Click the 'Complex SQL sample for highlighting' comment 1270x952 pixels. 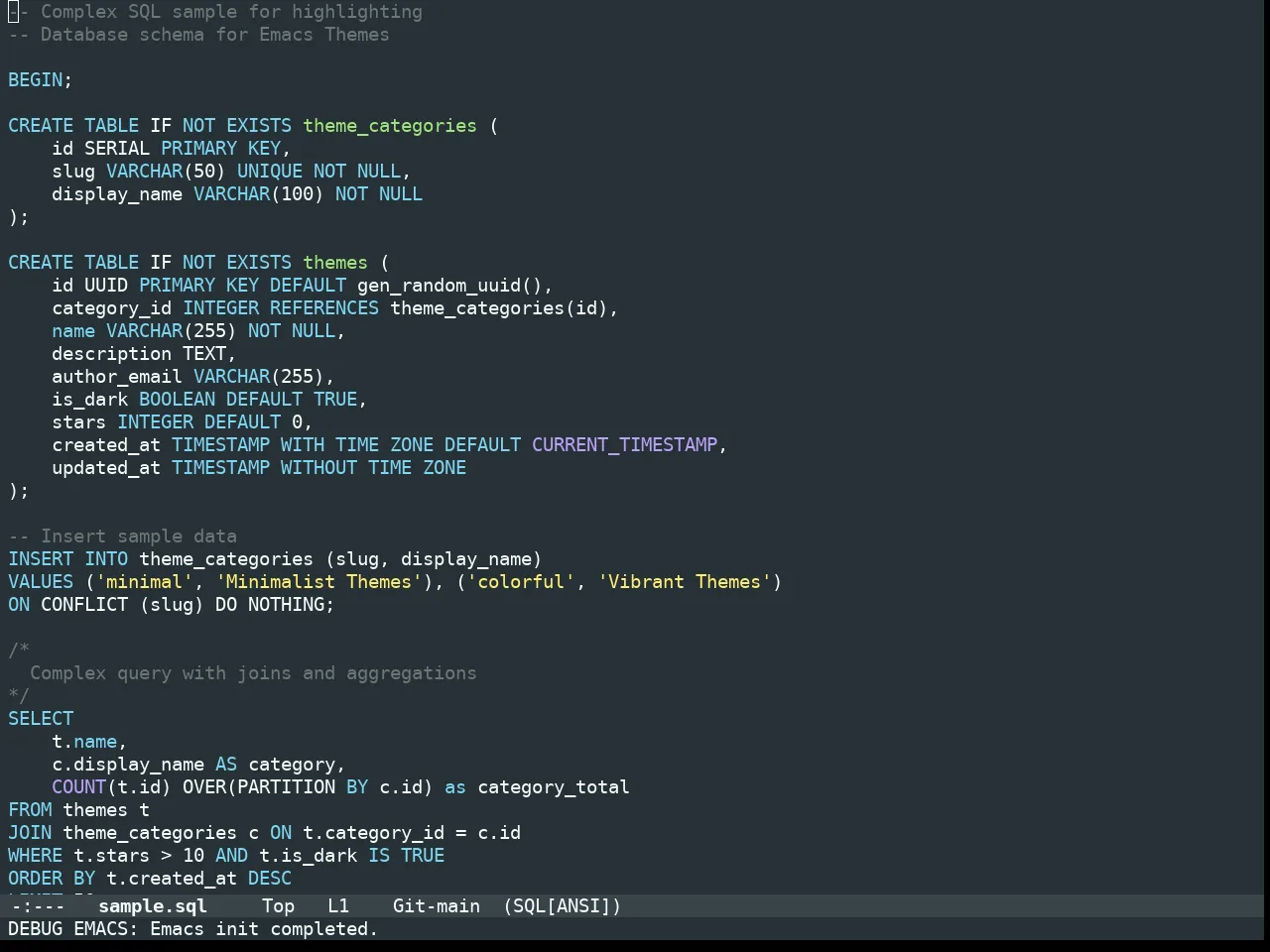[x=215, y=12]
